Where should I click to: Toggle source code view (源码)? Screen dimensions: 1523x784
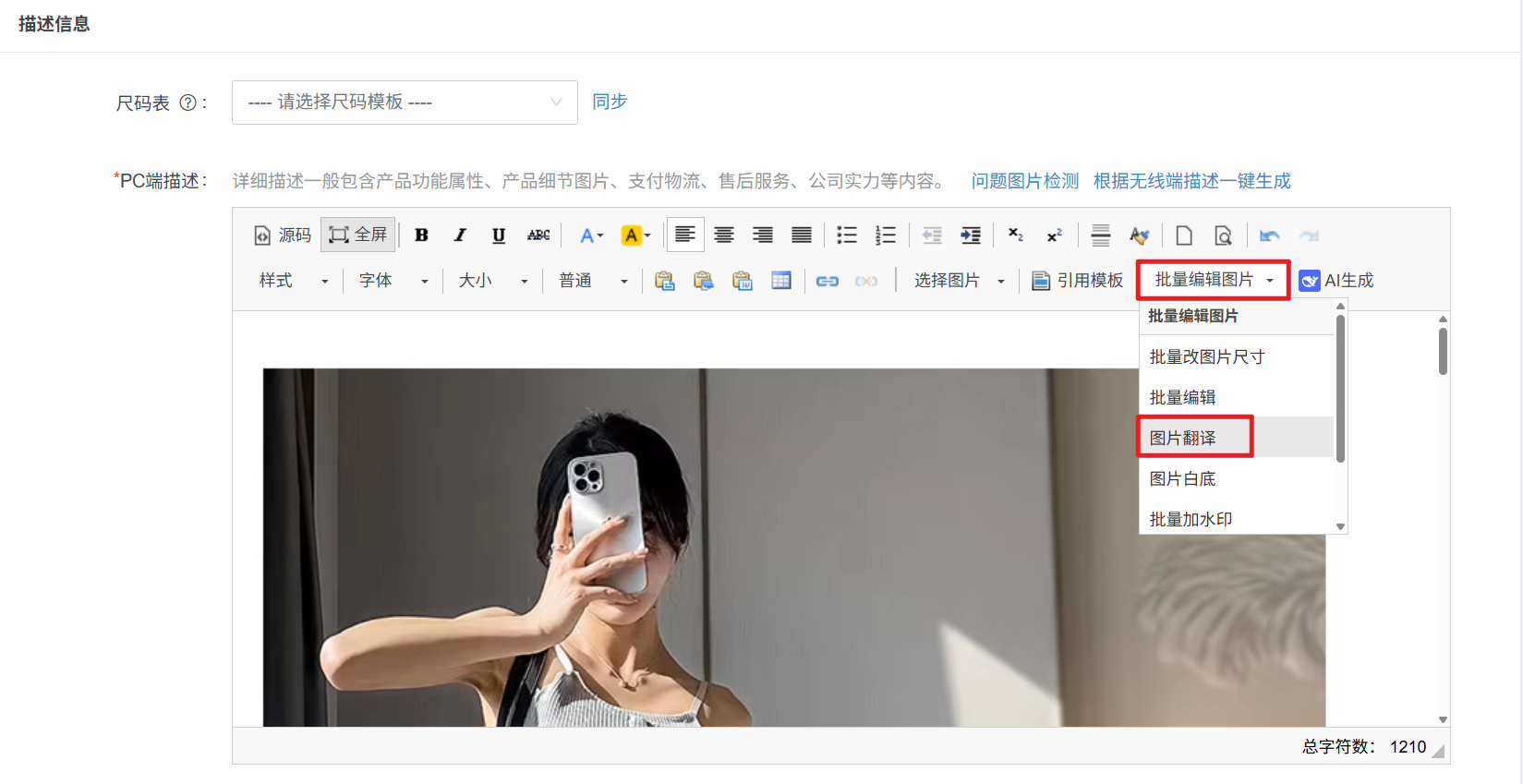click(x=284, y=235)
